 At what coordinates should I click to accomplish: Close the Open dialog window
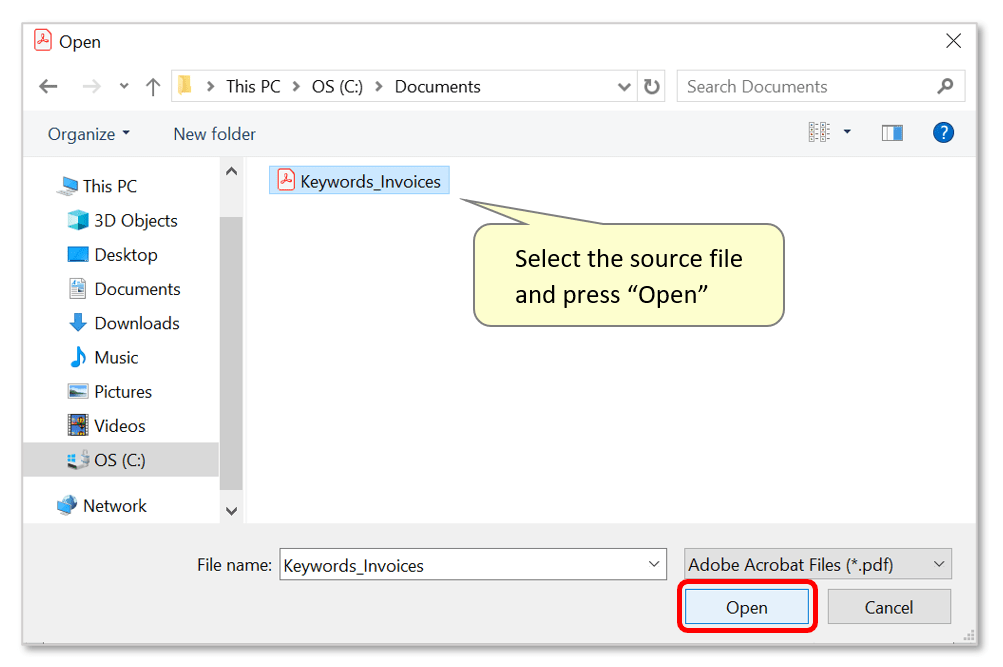pos(953,41)
